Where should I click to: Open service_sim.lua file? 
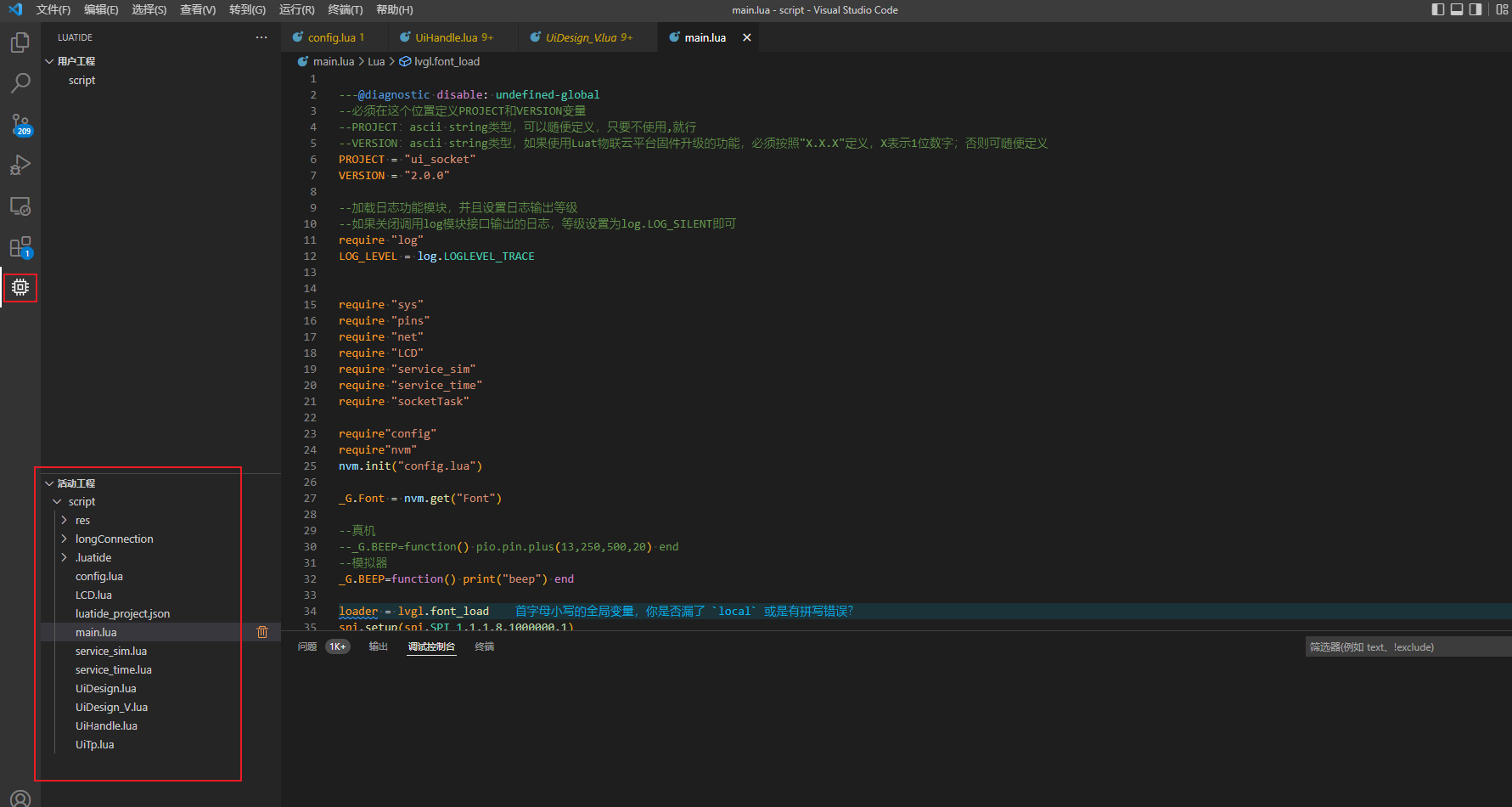point(111,651)
